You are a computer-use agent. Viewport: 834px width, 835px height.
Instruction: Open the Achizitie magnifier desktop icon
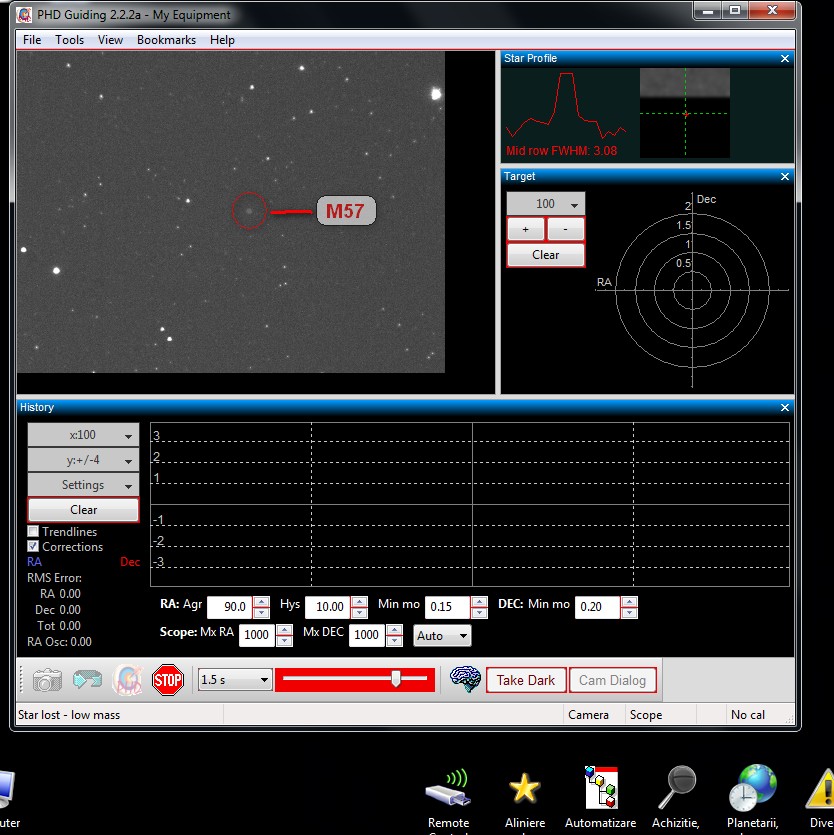(676, 799)
